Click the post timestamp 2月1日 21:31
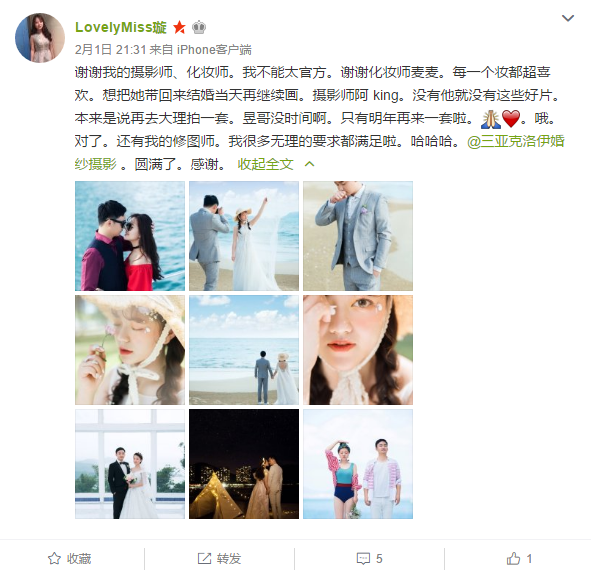This screenshot has width=591, height=571. (x=110, y=49)
